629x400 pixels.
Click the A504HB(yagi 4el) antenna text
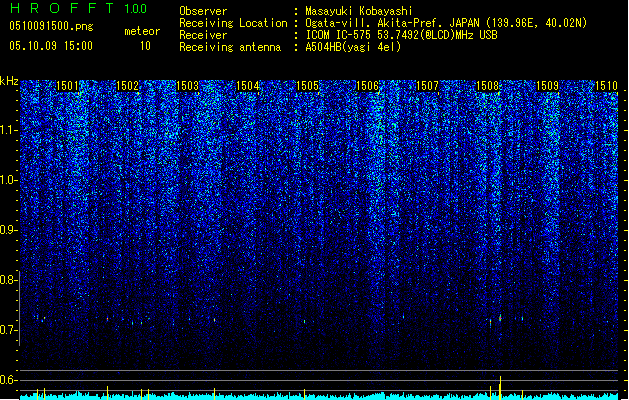353,47
